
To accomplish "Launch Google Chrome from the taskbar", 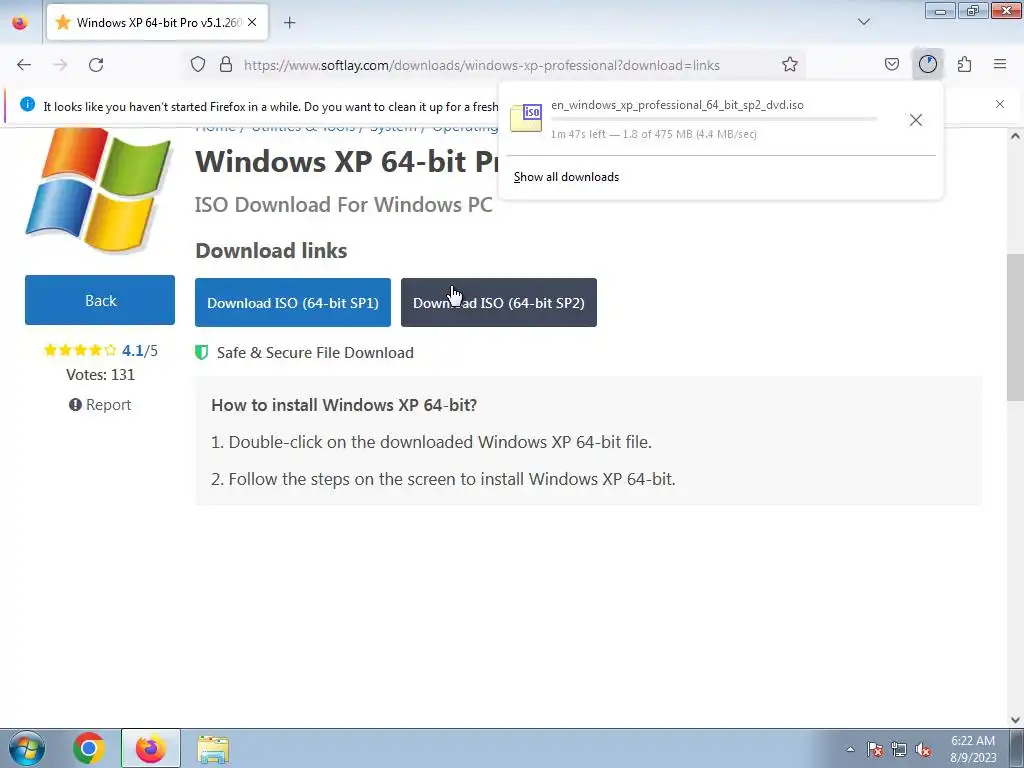I will (89, 748).
